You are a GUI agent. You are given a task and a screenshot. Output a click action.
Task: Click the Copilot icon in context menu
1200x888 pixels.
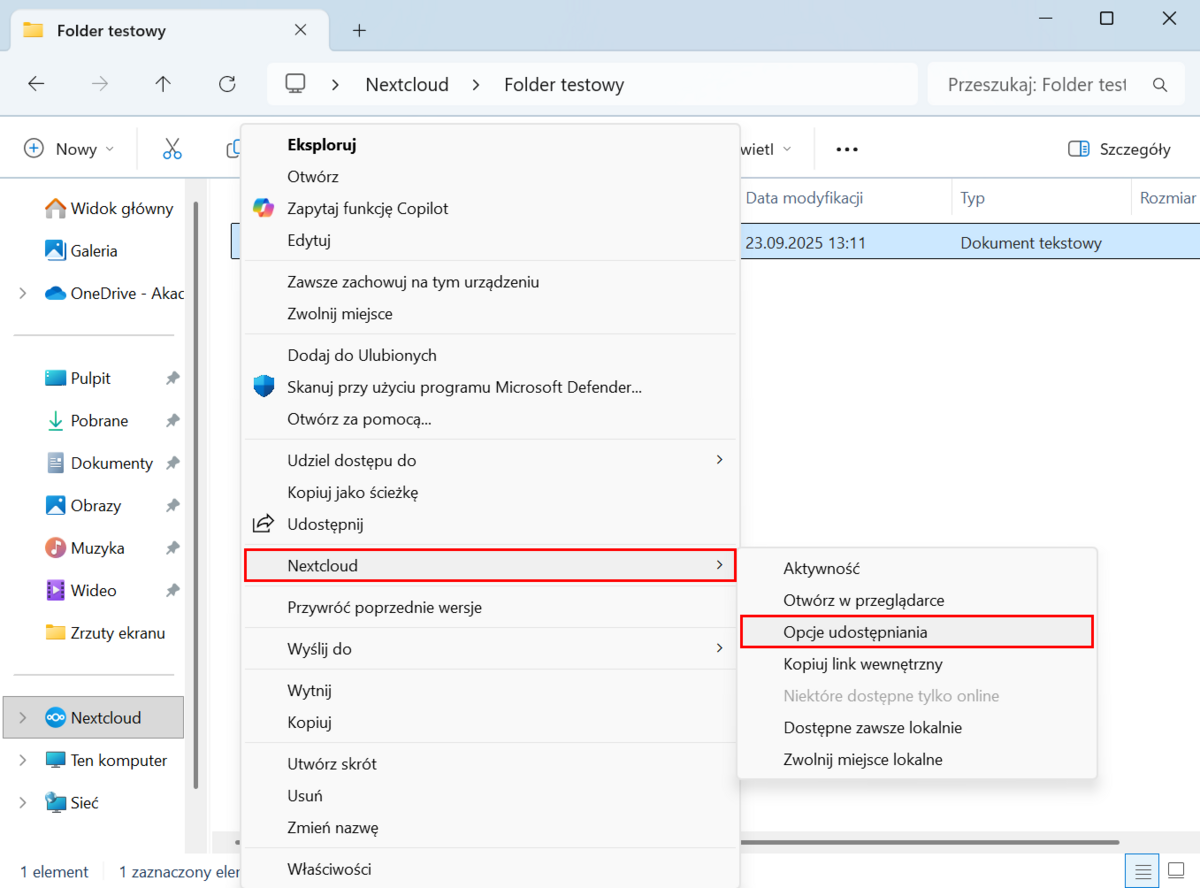[264, 208]
